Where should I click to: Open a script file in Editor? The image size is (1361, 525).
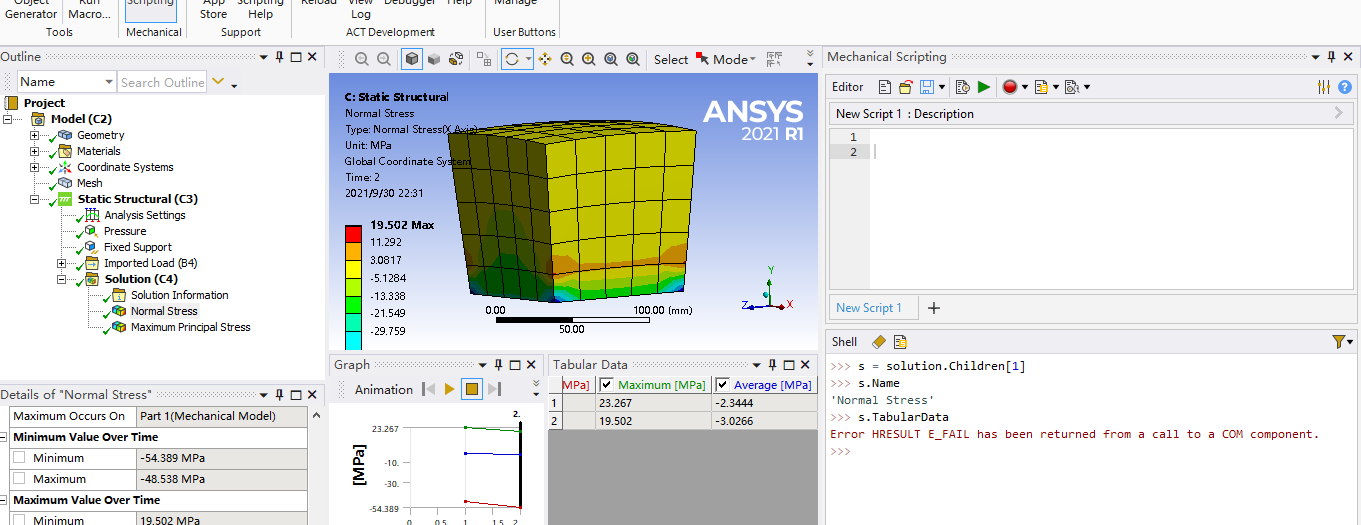tap(906, 87)
